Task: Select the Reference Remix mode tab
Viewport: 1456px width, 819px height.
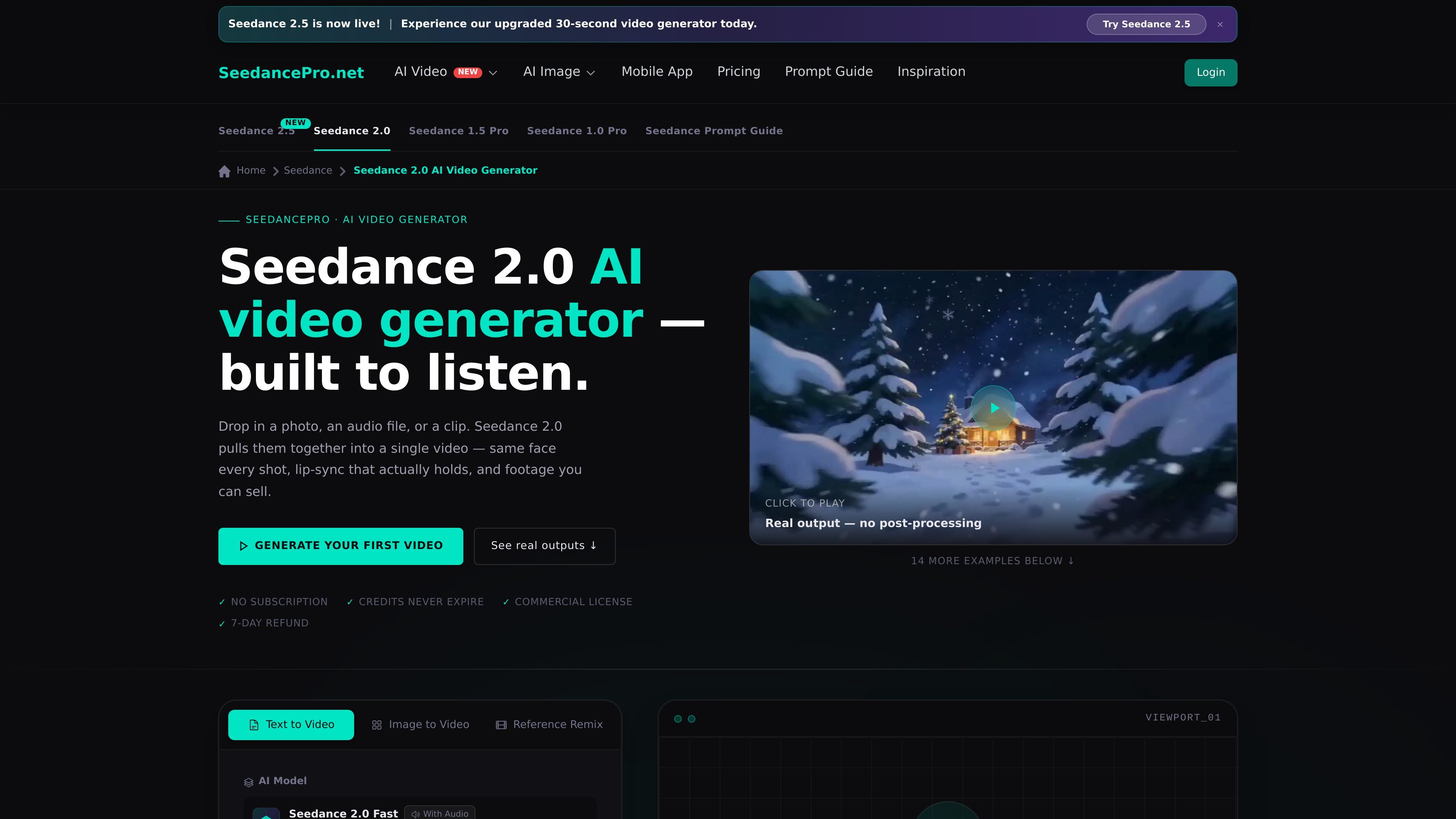Action: [x=549, y=725]
